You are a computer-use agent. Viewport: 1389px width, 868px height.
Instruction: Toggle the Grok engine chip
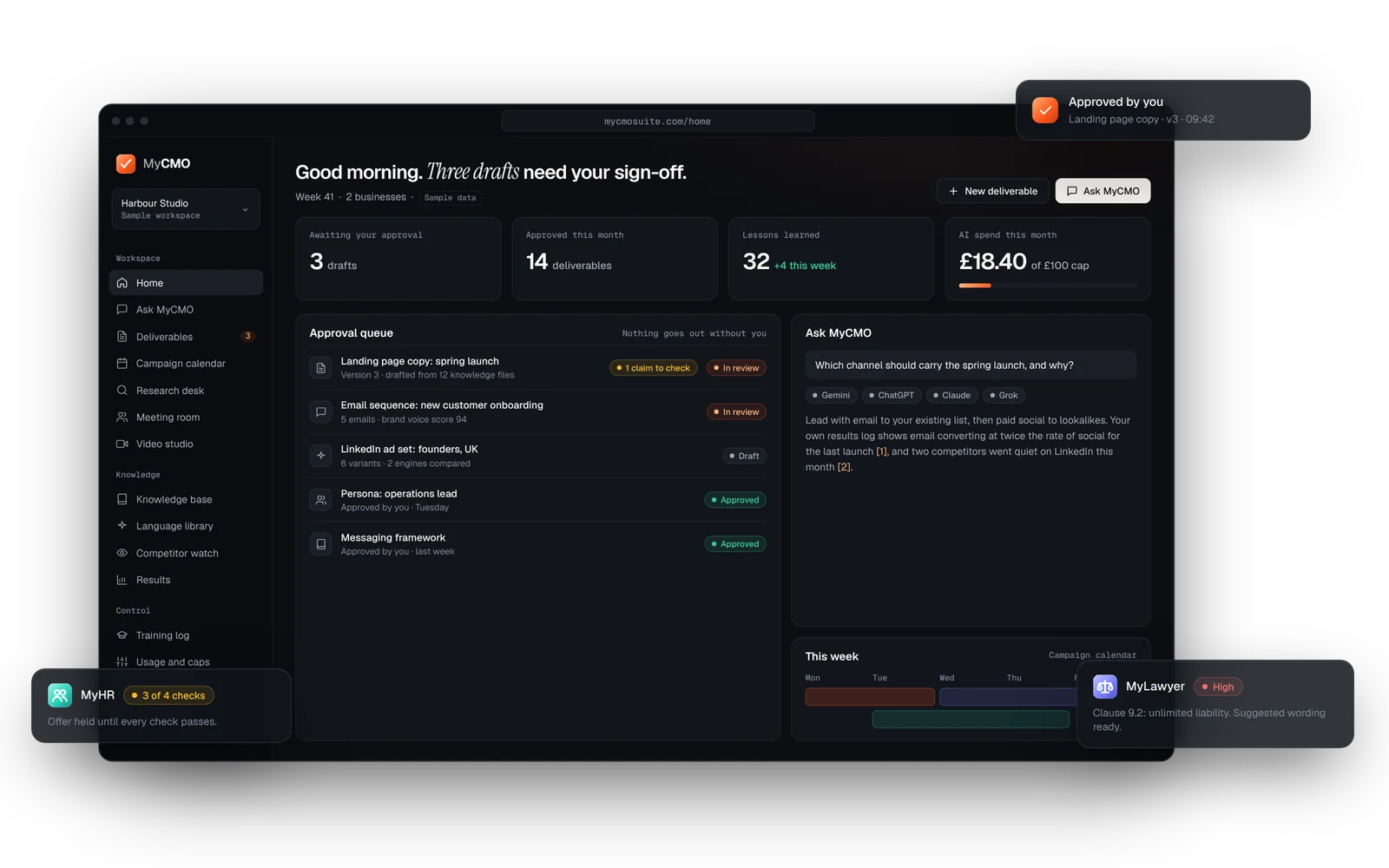tap(1004, 395)
